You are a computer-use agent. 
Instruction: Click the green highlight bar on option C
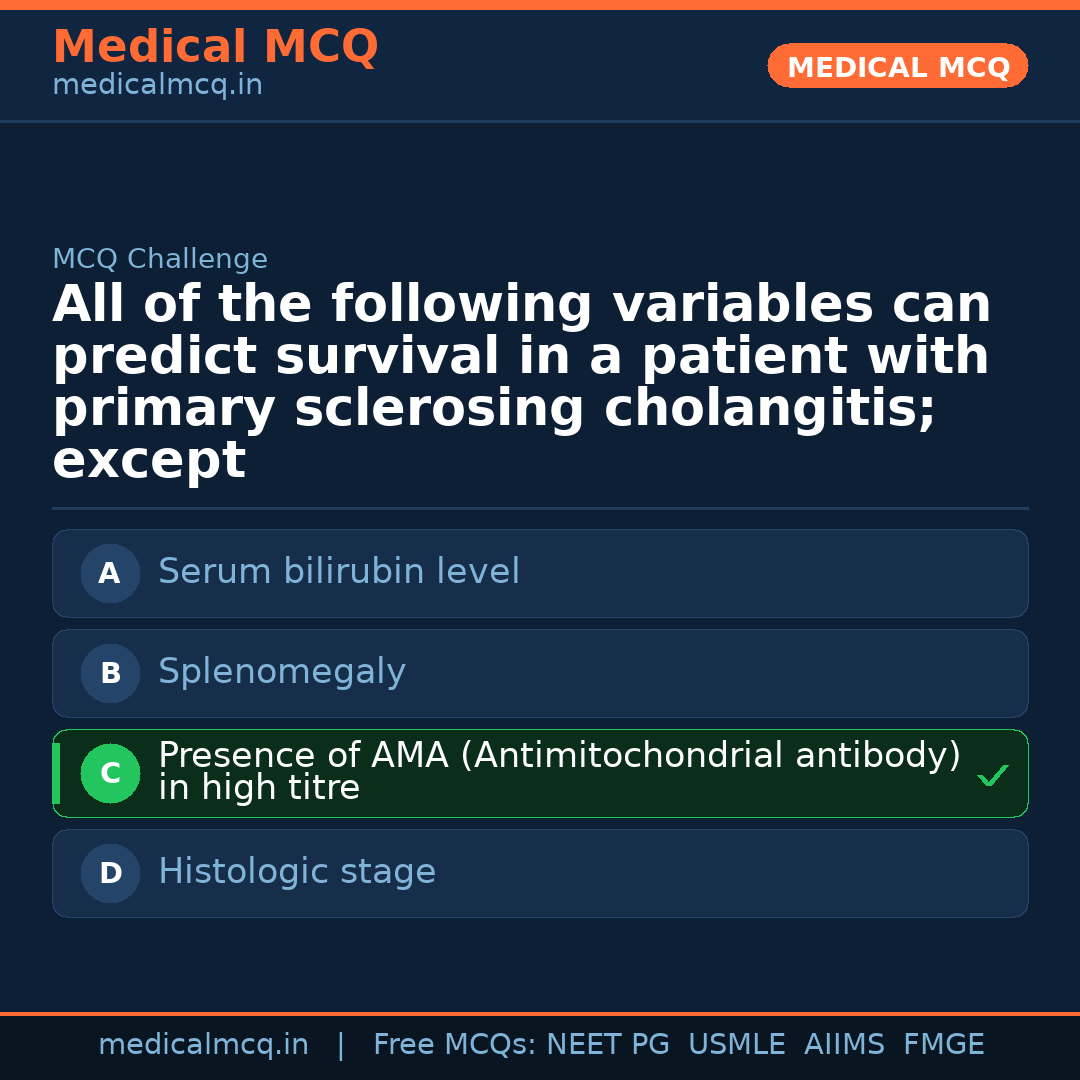pos(56,773)
